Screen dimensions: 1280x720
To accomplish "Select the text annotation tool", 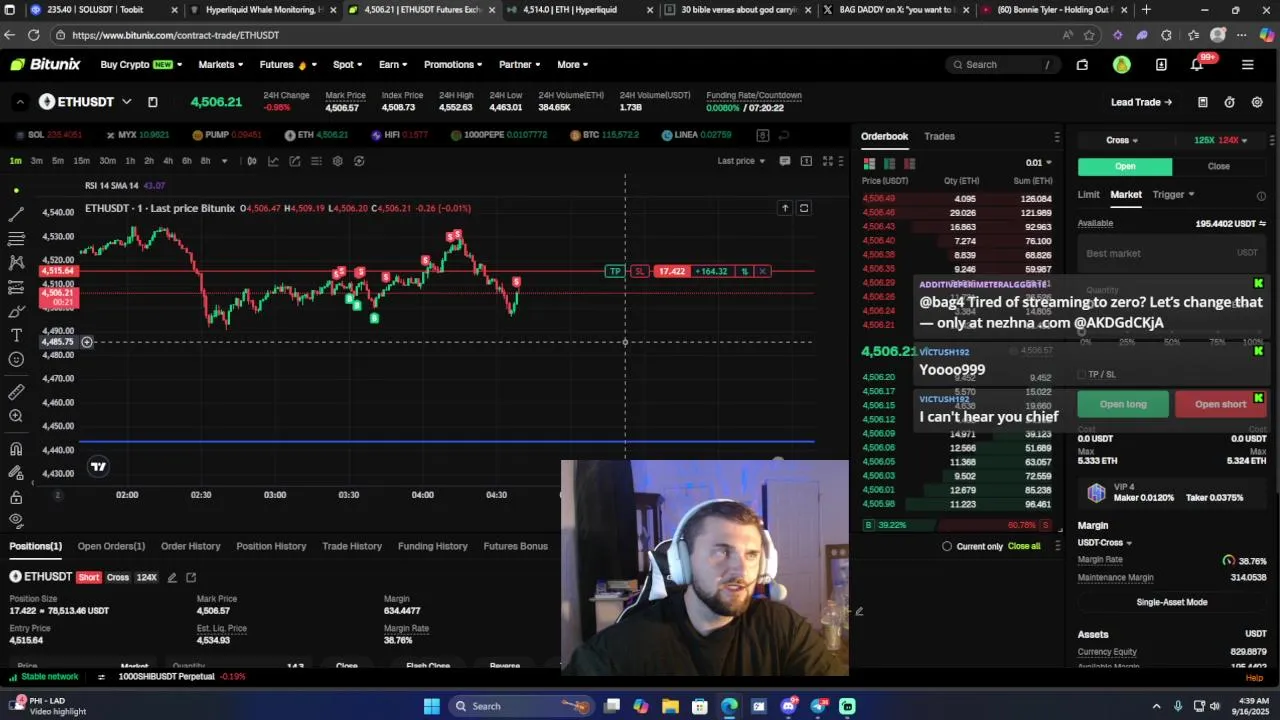I will (x=16, y=335).
